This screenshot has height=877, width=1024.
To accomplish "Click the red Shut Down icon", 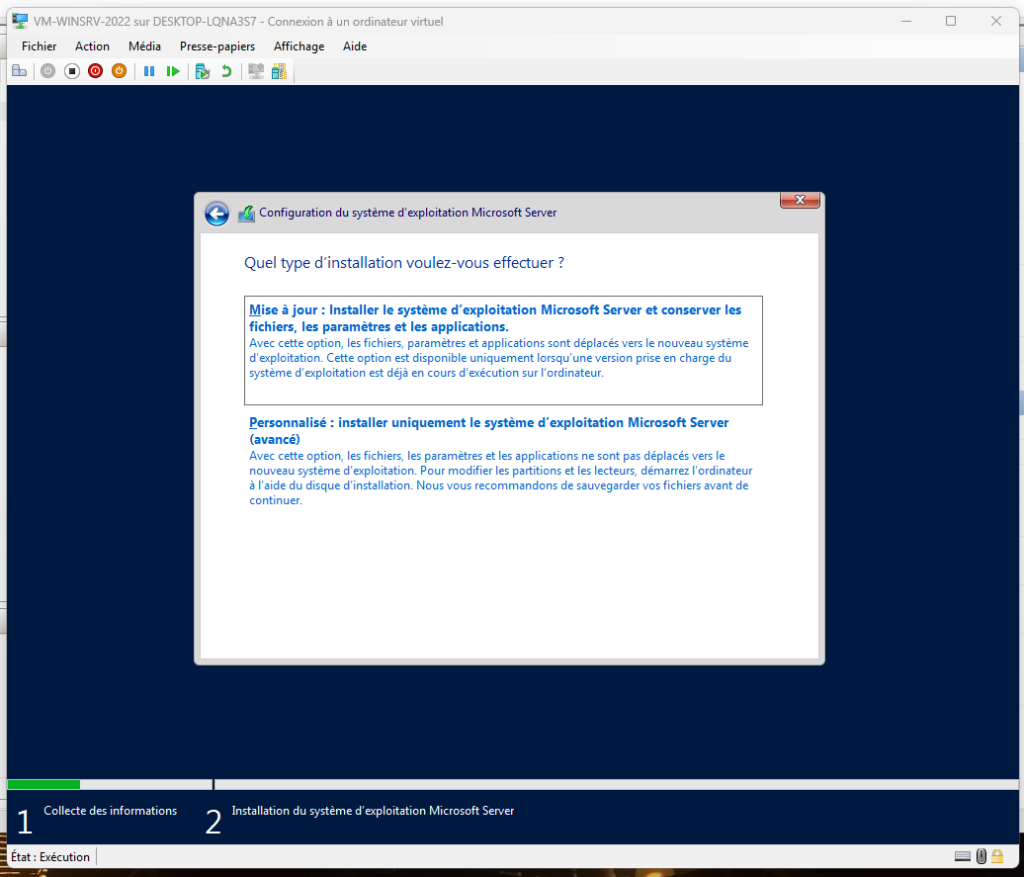I will (x=95, y=71).
